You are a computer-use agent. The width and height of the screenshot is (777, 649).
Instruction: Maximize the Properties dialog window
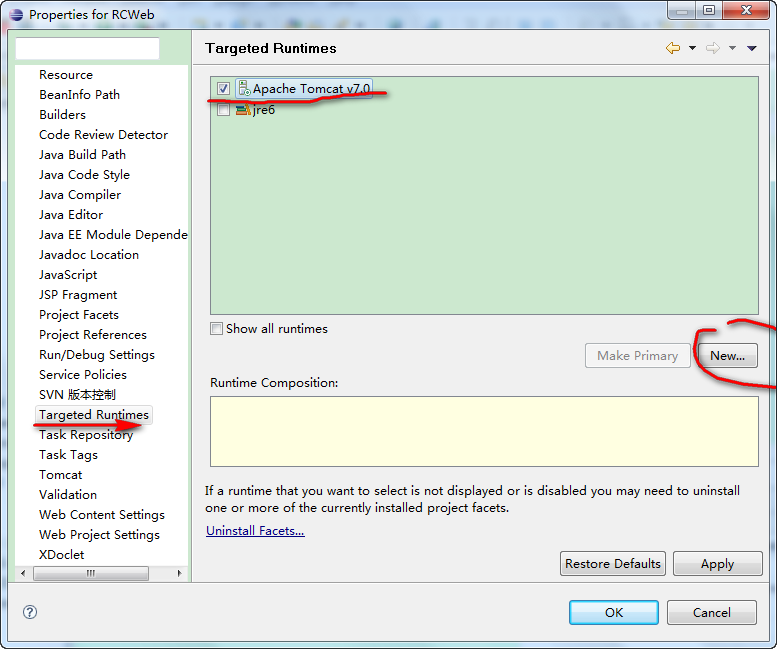(709, 10)
